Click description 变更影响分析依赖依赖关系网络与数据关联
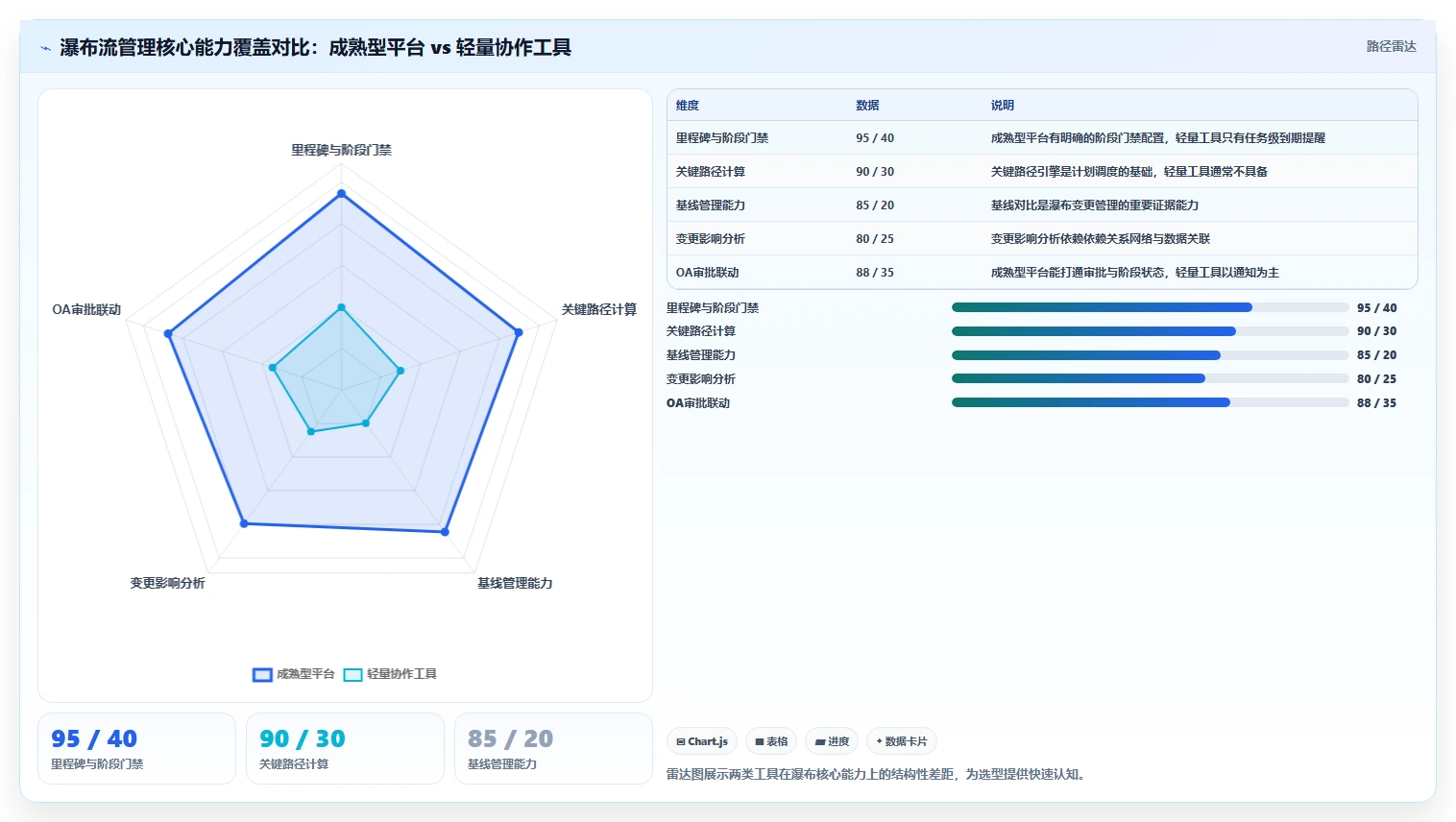This screenshot has height=822, width=1456. (1101, 239)
